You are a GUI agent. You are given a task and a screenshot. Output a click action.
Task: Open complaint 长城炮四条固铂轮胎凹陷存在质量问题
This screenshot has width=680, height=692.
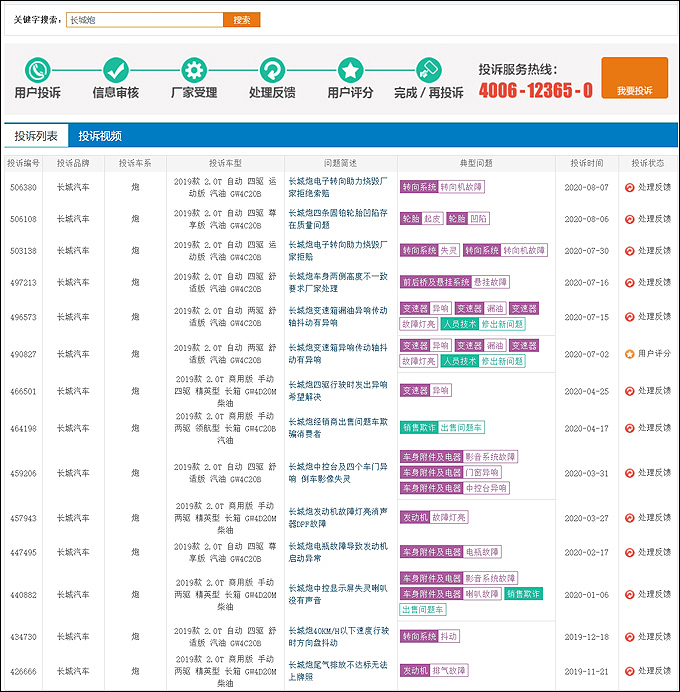tap(338, 219)
